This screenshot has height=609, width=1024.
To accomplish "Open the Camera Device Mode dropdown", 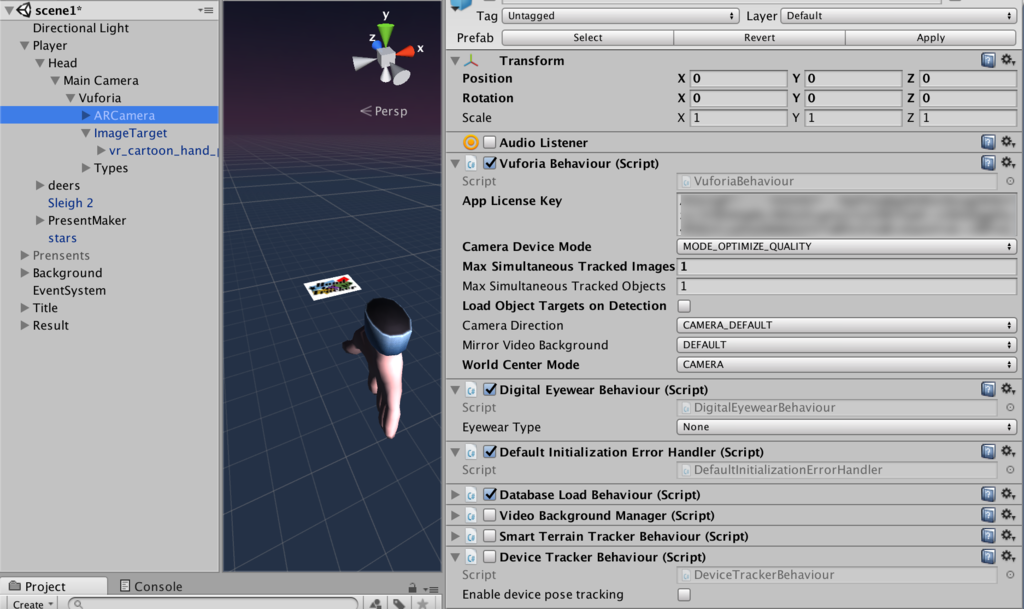I will pos(846,246).
